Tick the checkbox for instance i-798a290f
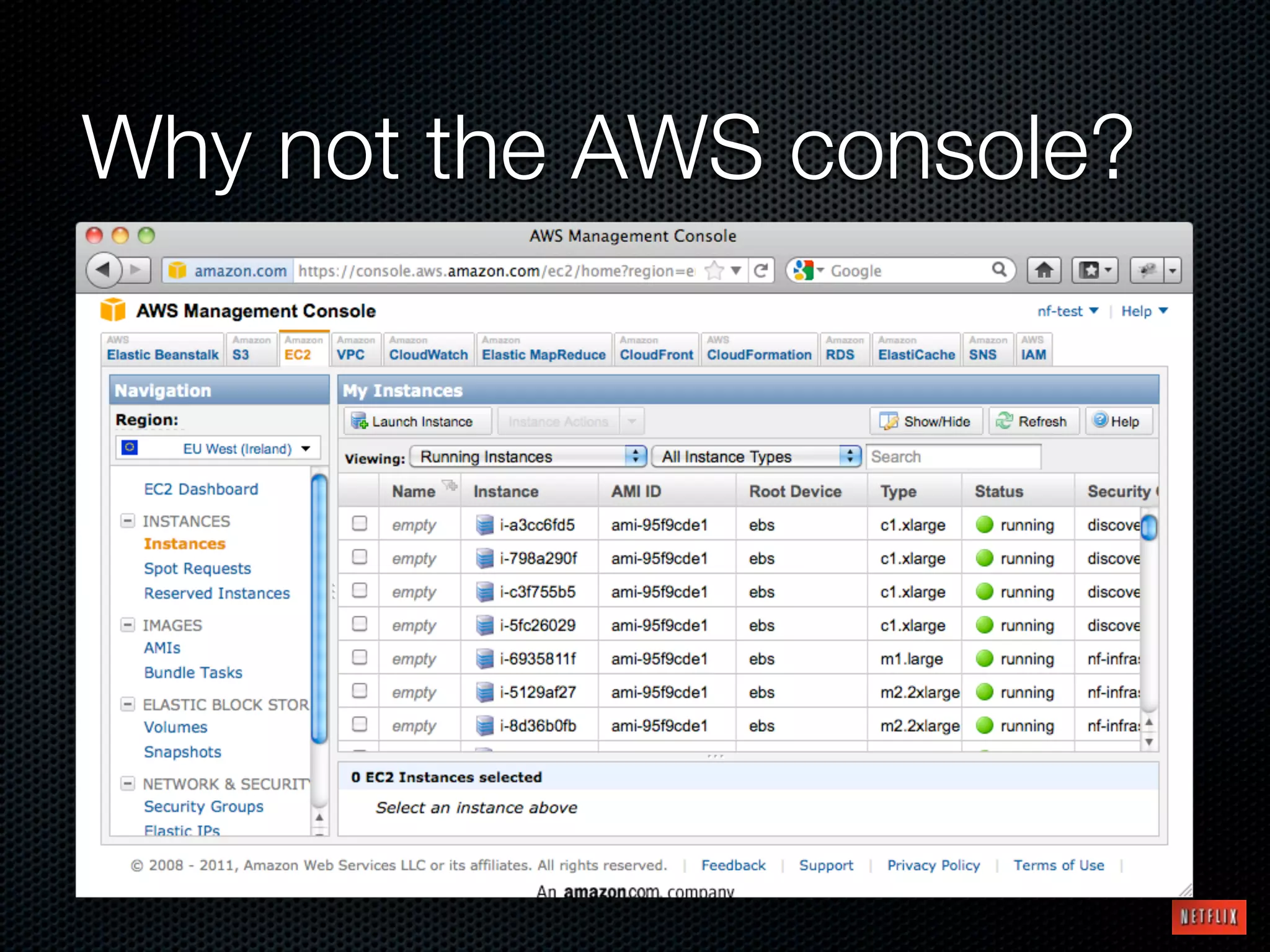This screenshot has width=1270, height=952. tap(360, 557)
